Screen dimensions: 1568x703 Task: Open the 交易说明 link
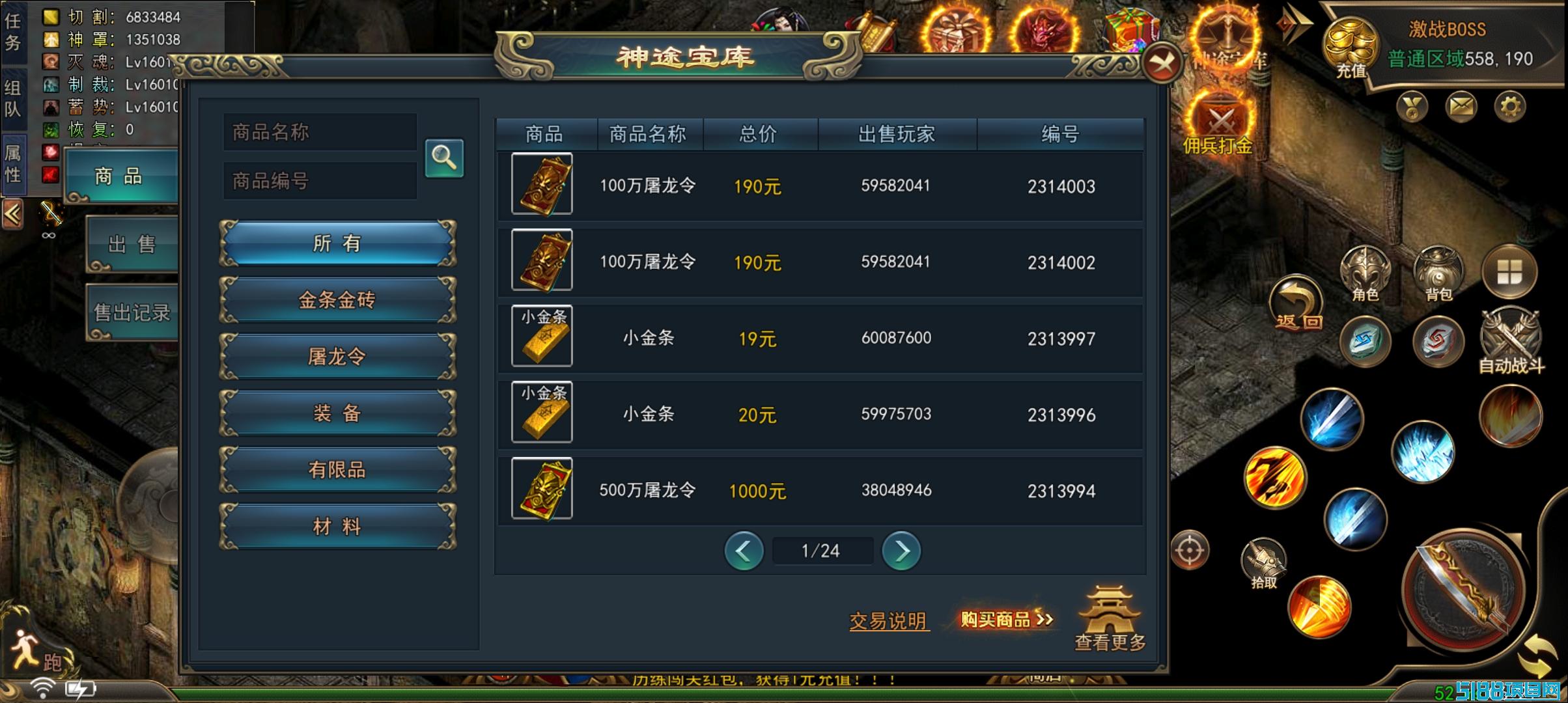pyautogui.click(x=888, y=621)
